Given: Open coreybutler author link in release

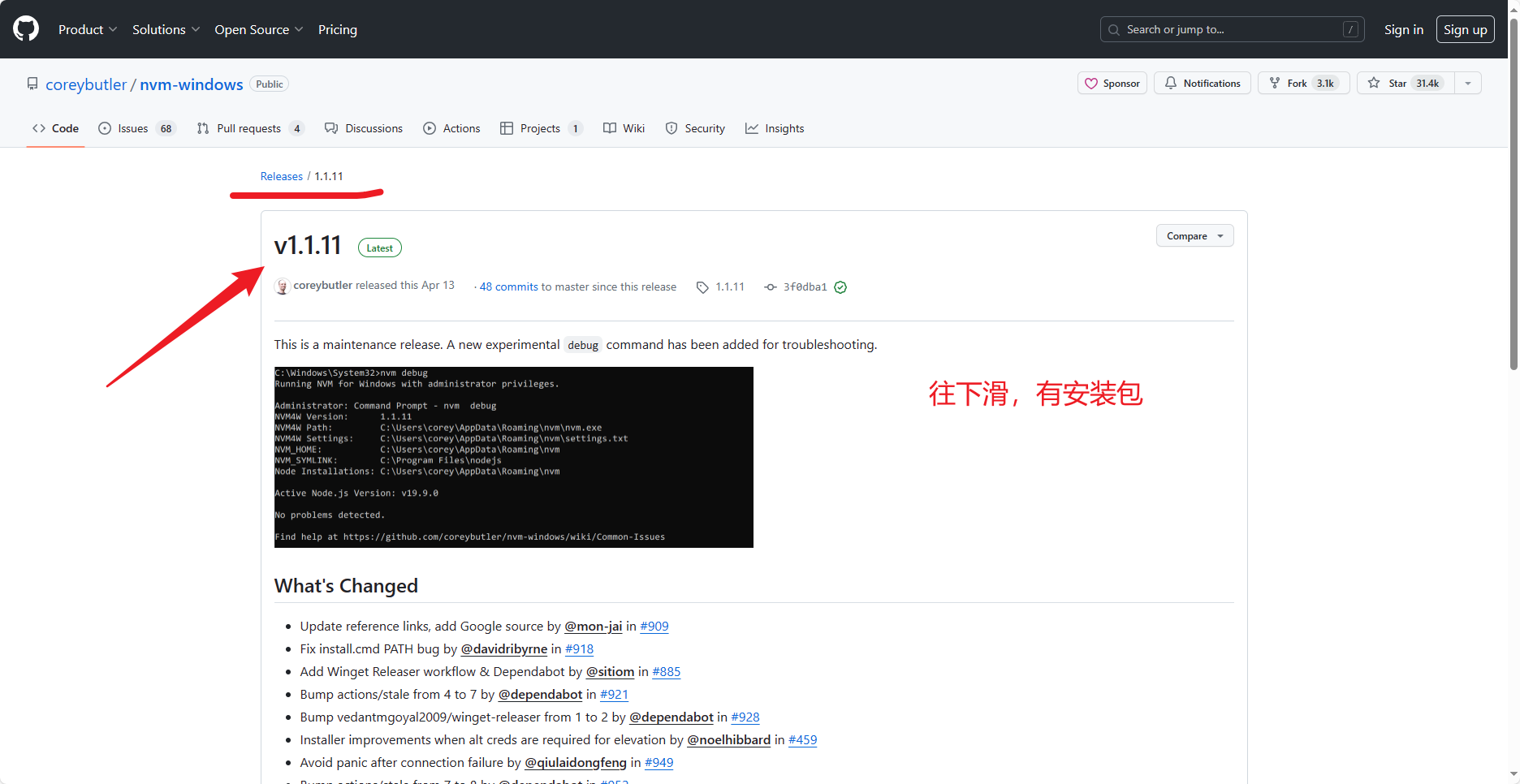Looking at the screenshot, I should pyautogui.click(x=322, y=285).
